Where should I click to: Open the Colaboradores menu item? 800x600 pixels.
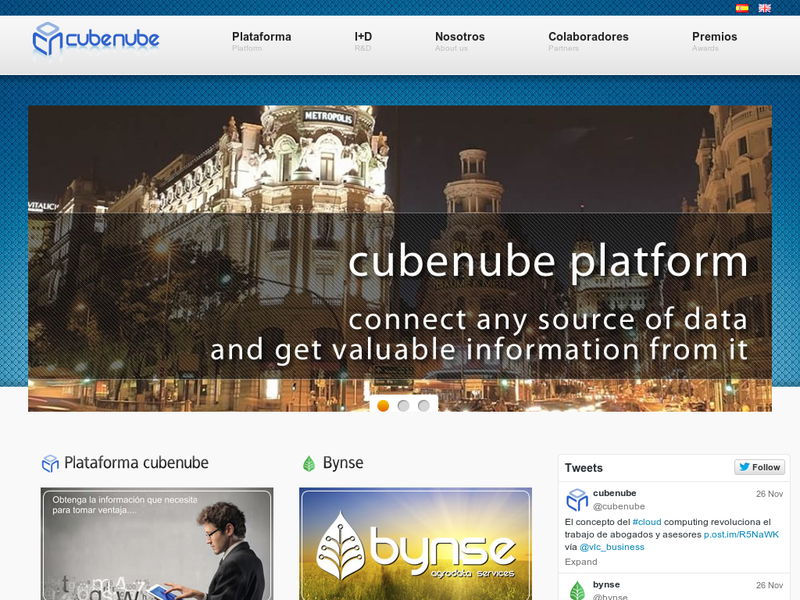pos(588,41)
